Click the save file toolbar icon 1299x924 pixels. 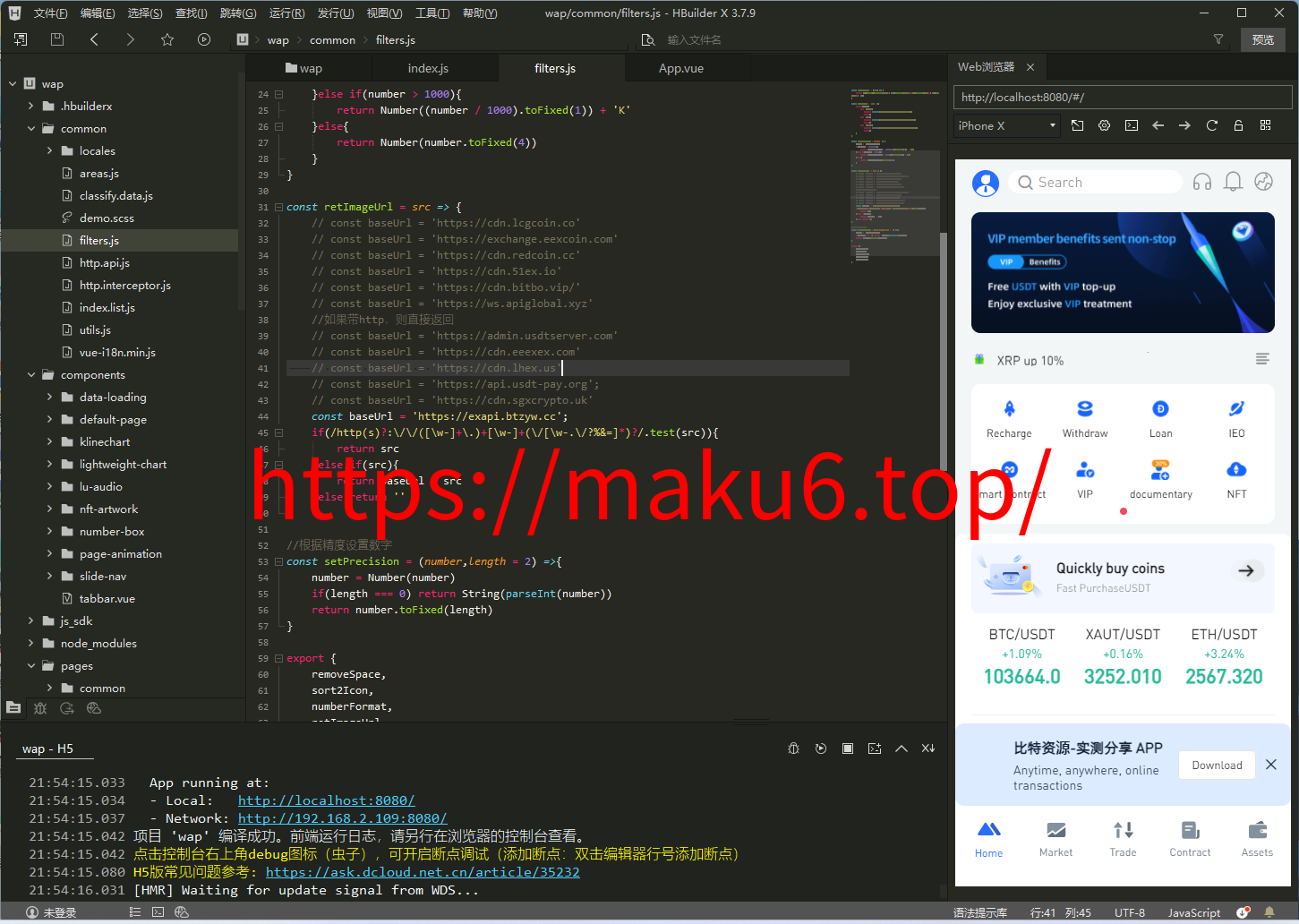point(57,39)
